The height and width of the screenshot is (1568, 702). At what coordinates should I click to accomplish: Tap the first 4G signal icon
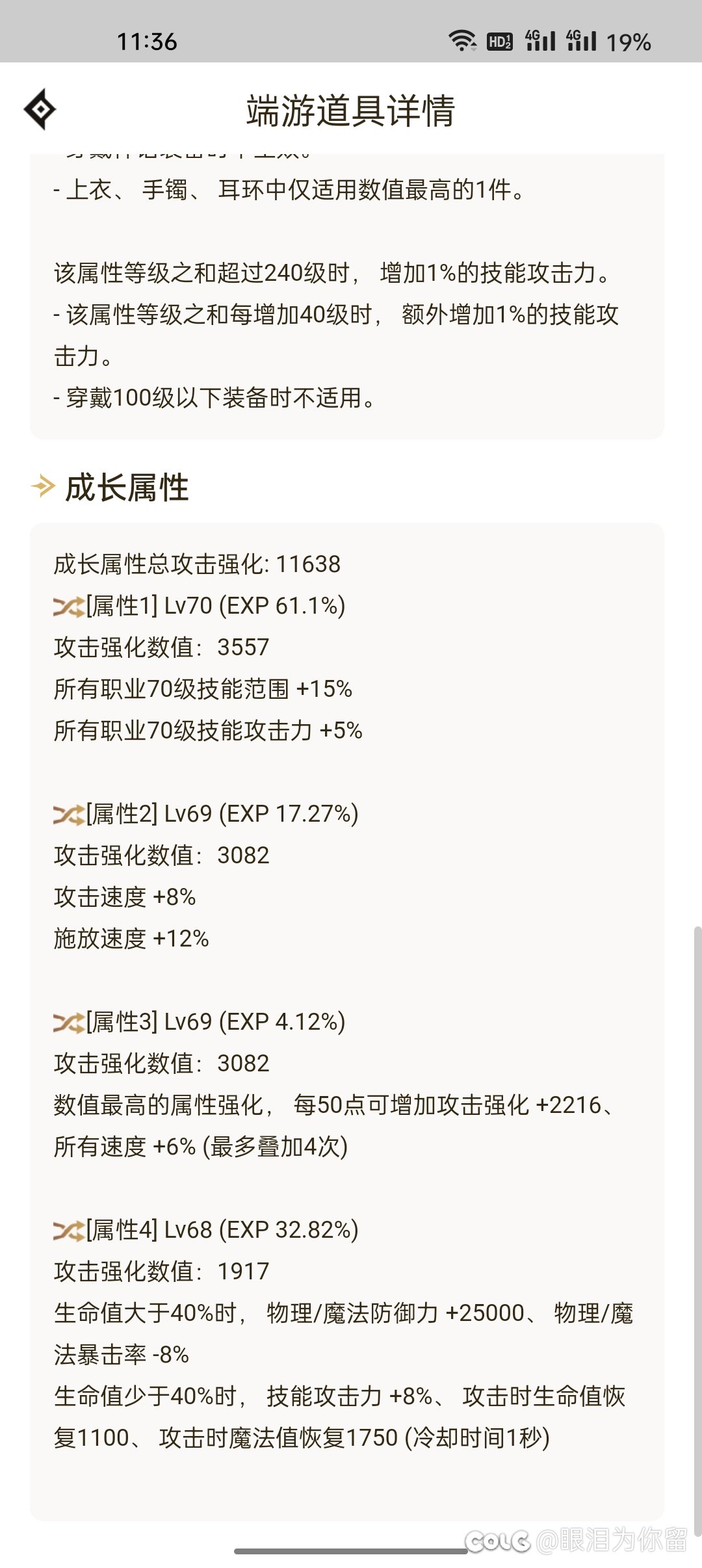[541, 40]
